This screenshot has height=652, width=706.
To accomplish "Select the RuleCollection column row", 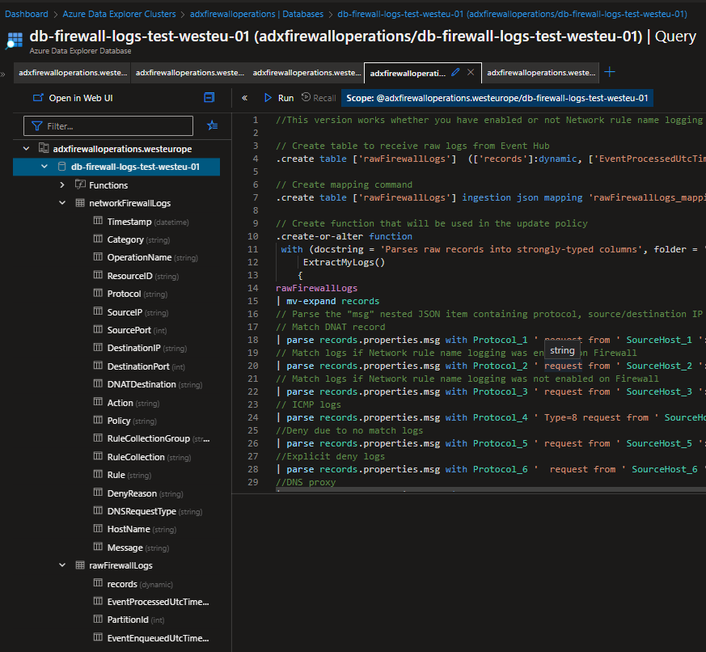I will tap(142, 457).
